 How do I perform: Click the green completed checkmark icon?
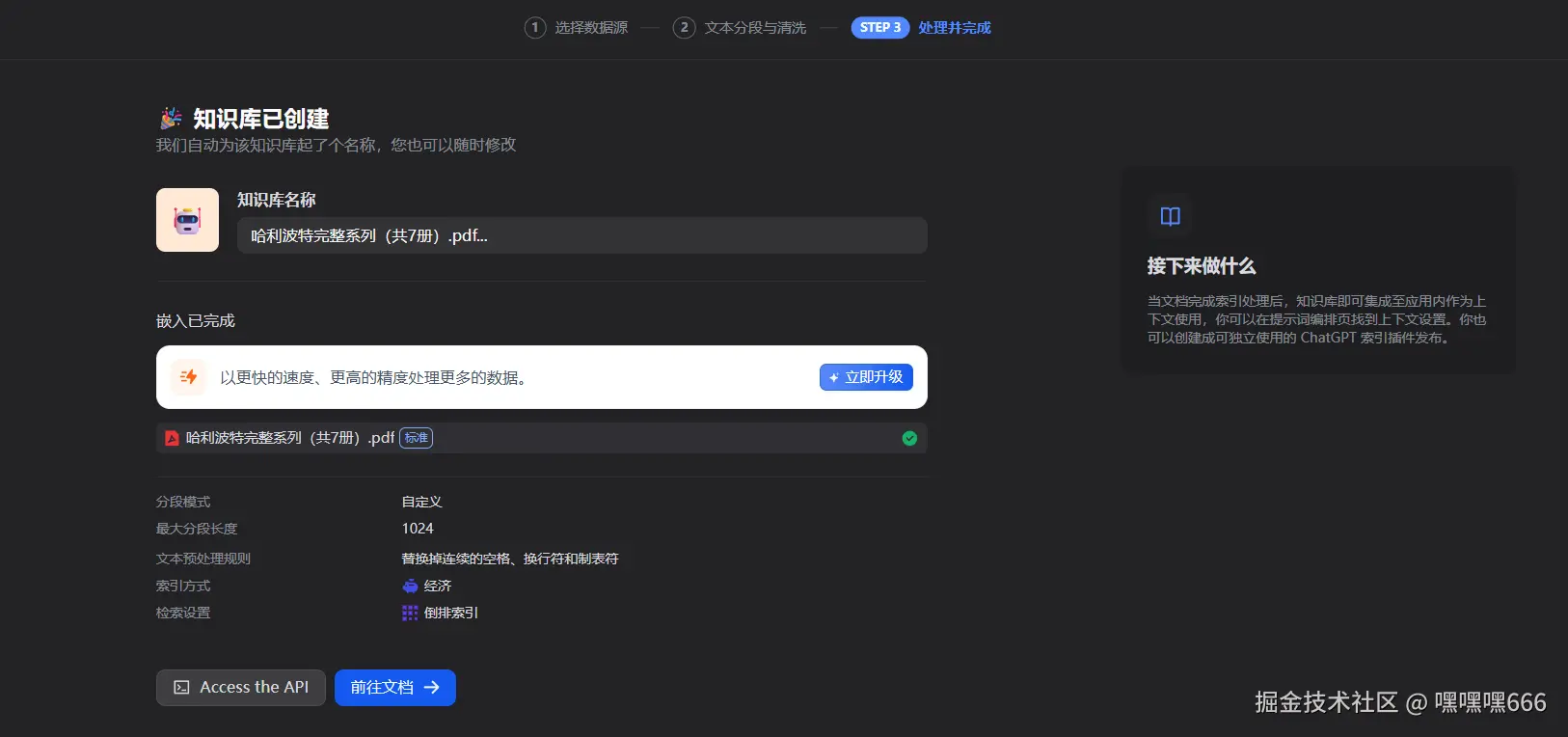pos(909,438)
